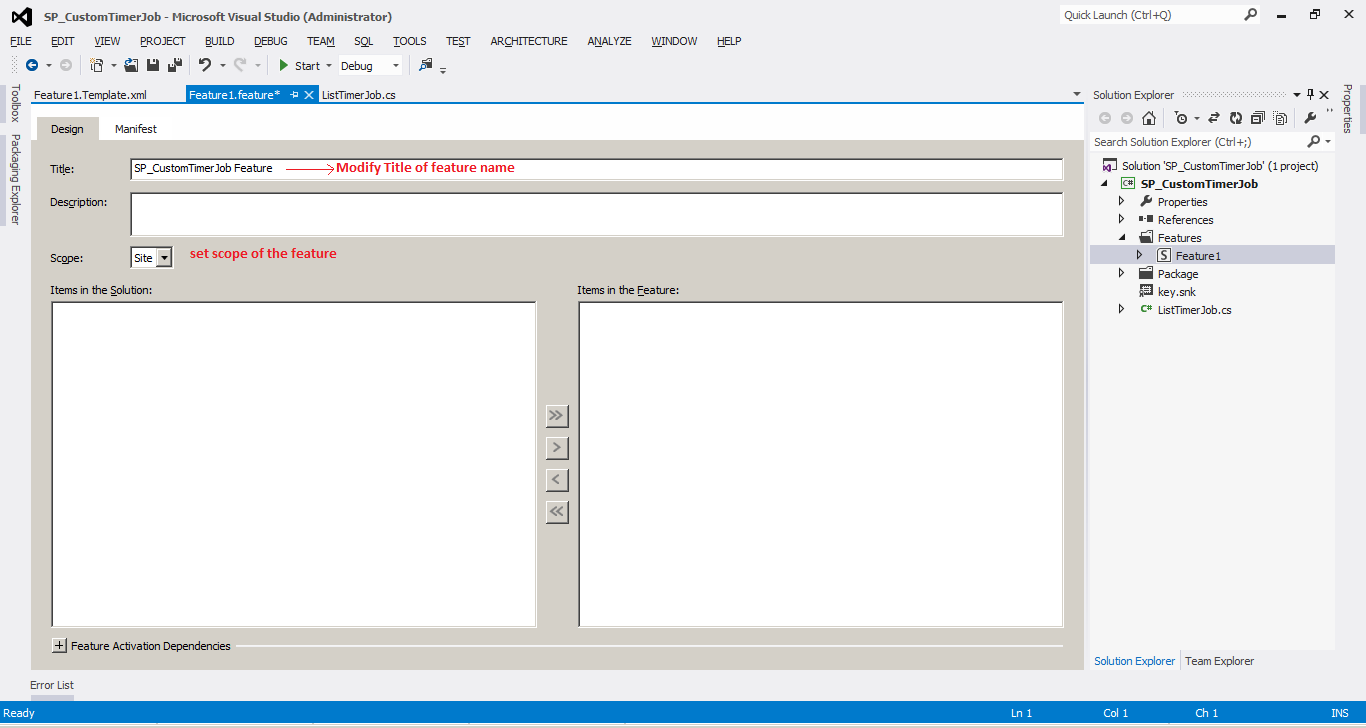Image resolution: width=1366 pixels, height=728 pixels.
Task: Open the TOOLS menu
Action: pos(410,41)
